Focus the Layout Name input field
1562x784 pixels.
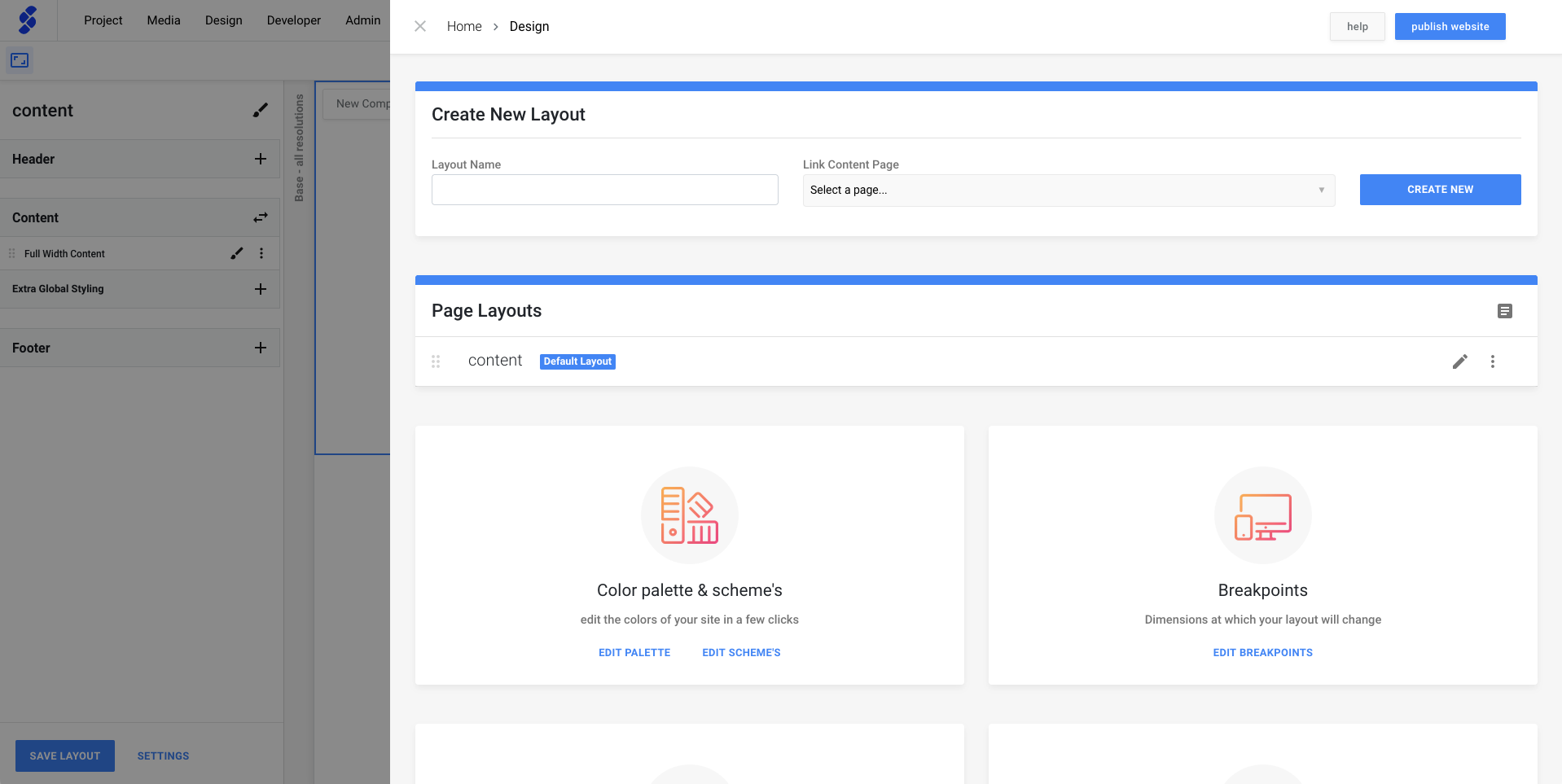point(605,190)
